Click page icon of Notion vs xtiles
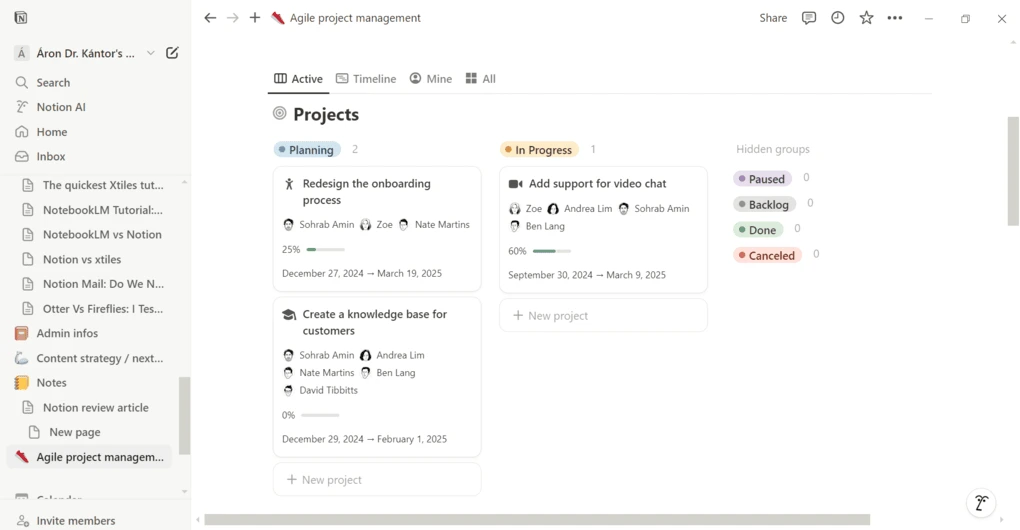 pos(27,259)
